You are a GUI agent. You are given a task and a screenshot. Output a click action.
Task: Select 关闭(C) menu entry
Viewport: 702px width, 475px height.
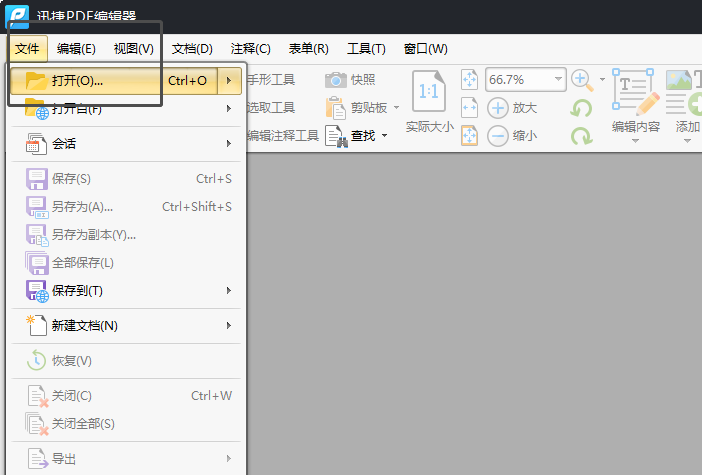click(x=126, y=396)
